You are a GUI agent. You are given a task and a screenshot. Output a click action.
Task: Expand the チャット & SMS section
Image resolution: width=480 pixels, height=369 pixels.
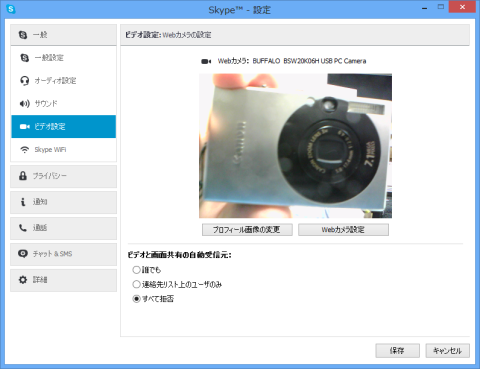[64, 254]
